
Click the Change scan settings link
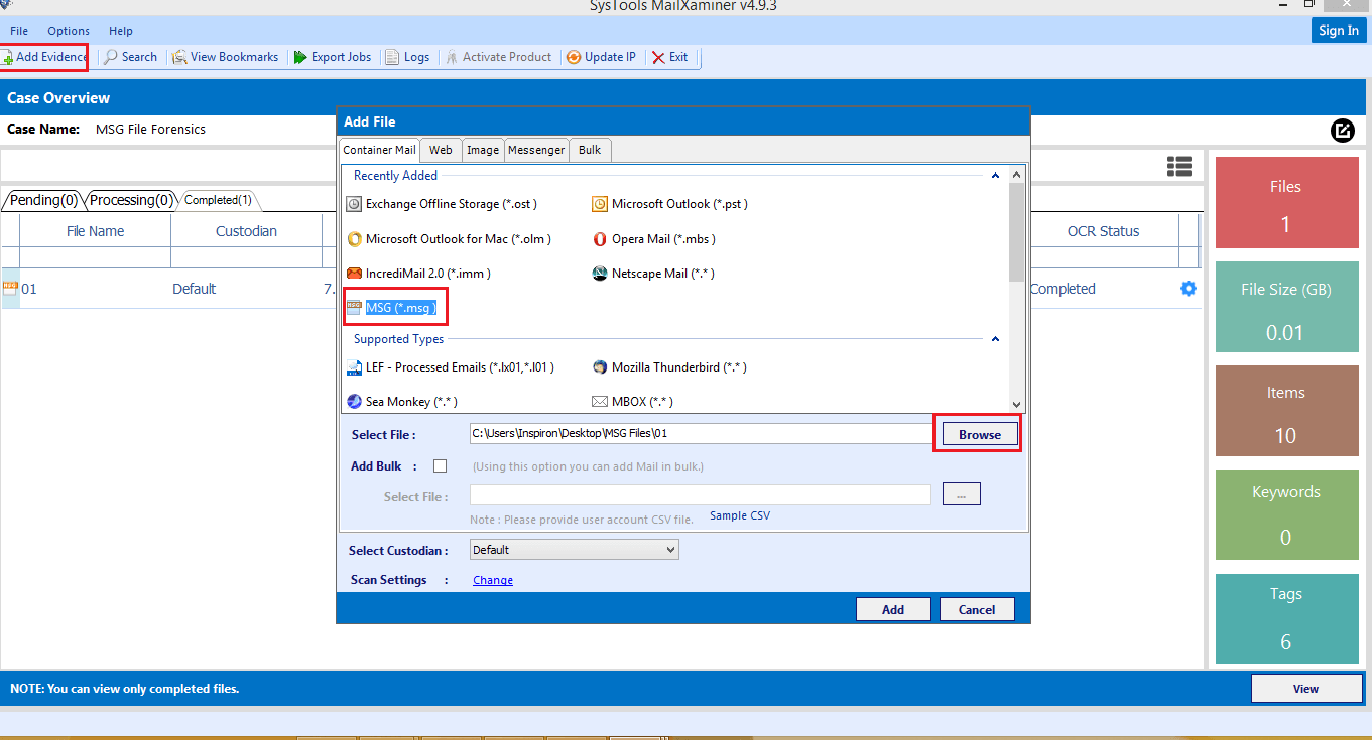pyautogui.click(x=493, y=580)
